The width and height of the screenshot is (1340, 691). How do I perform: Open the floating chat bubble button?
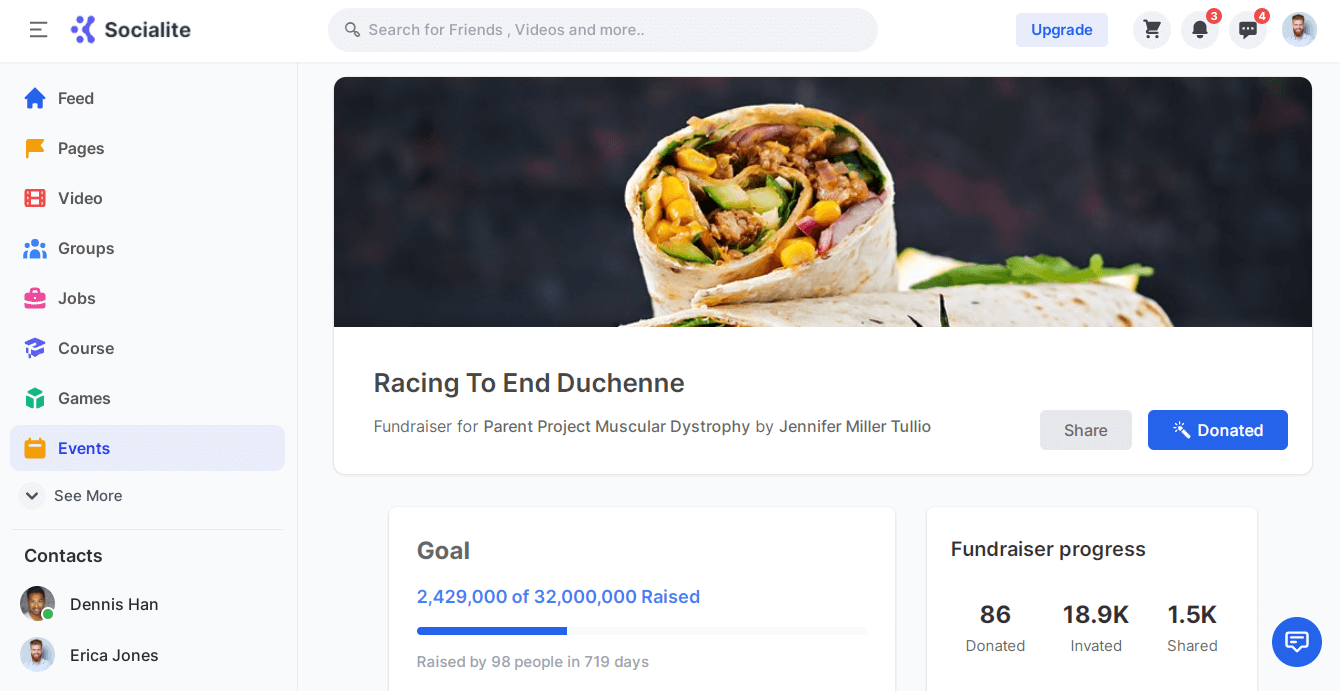click(1296, 641)
